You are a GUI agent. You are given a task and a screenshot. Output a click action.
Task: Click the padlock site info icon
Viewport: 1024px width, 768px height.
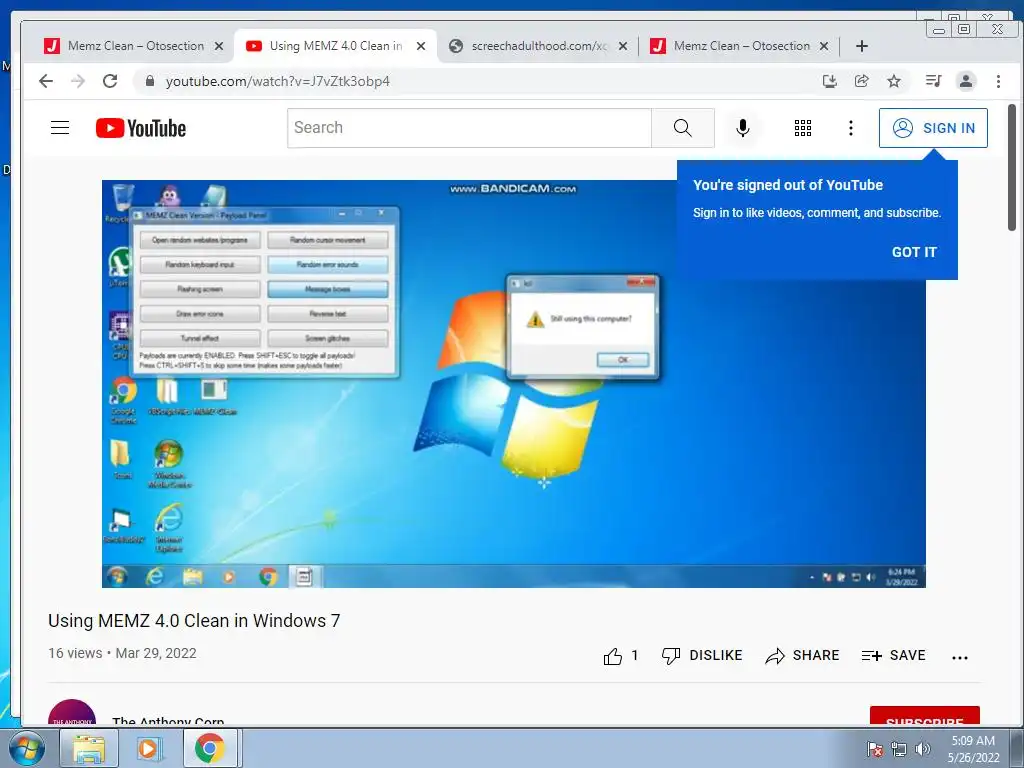click(150, 81)
